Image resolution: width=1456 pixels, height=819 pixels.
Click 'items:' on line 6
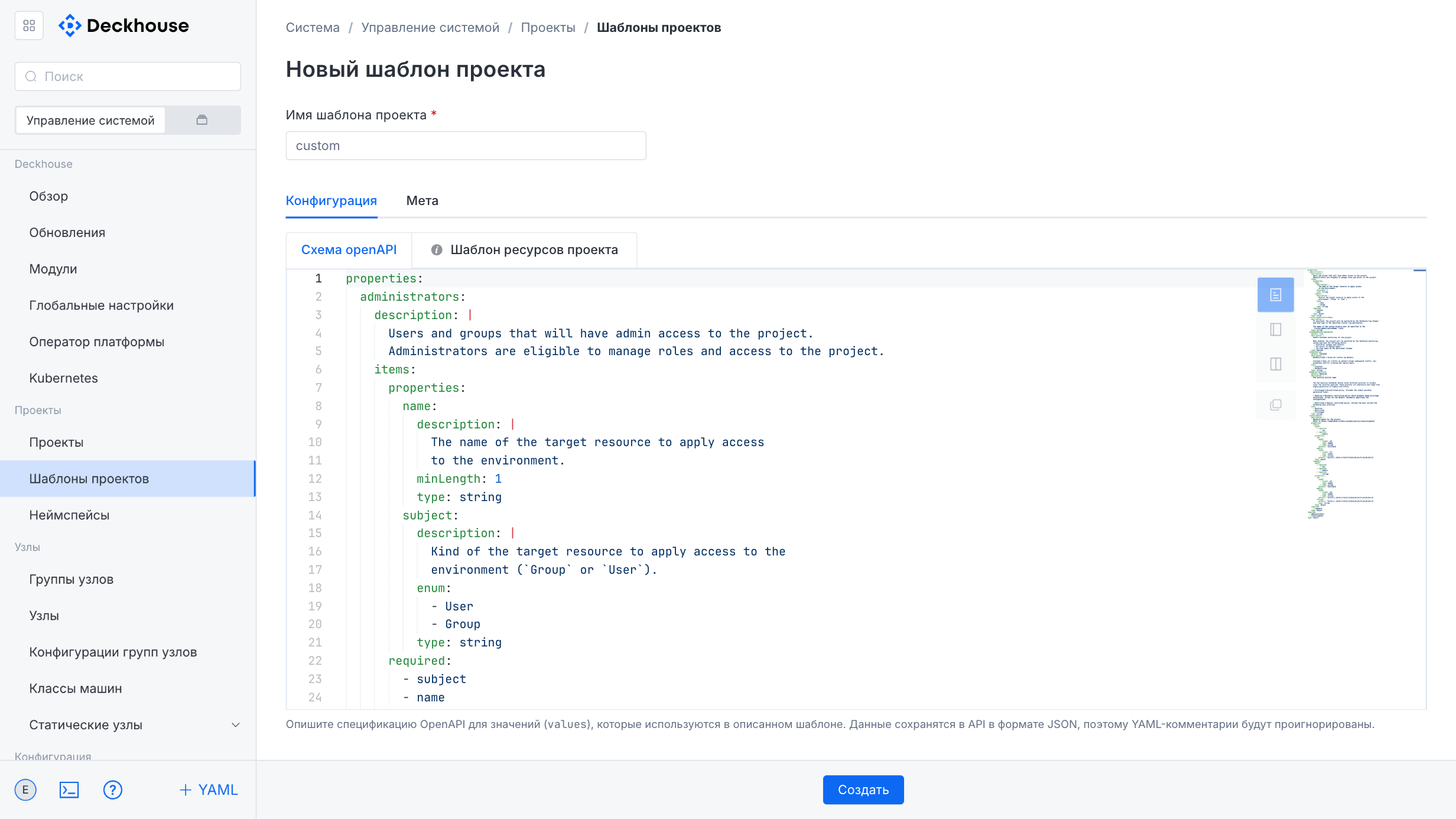395,369
